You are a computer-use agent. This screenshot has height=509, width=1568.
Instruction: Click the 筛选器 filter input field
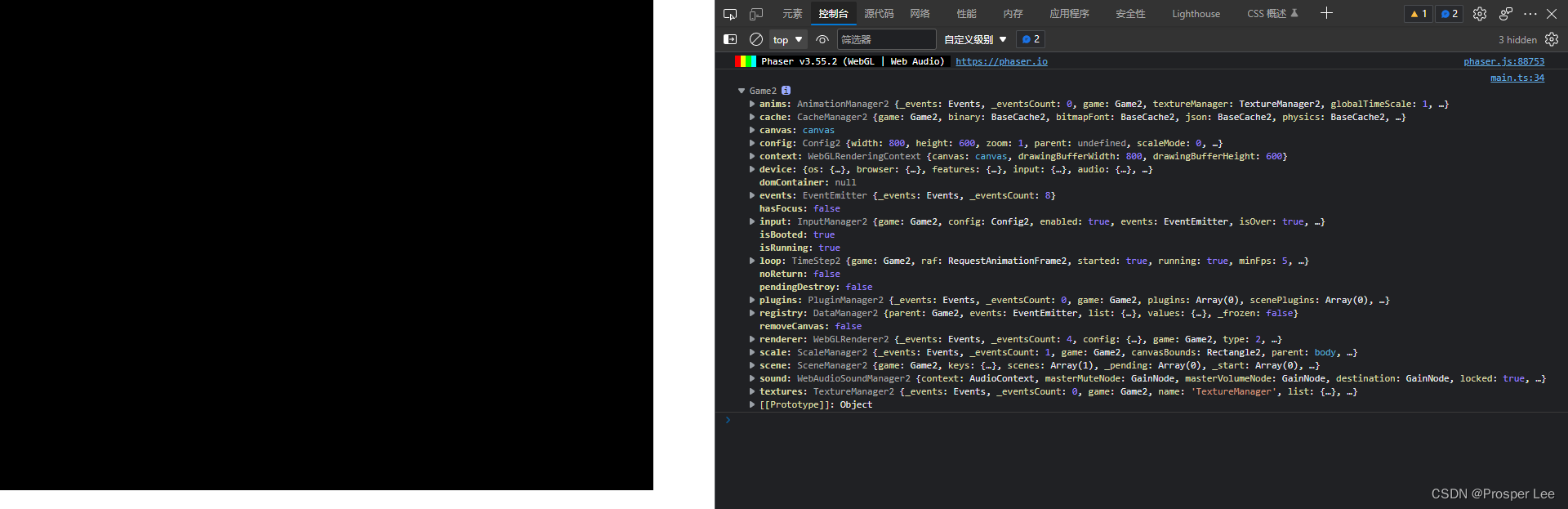point(886,39)
